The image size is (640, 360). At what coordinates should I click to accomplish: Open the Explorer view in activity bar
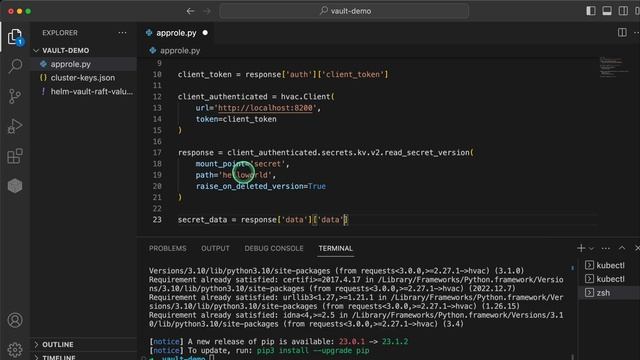pos(15,37)
